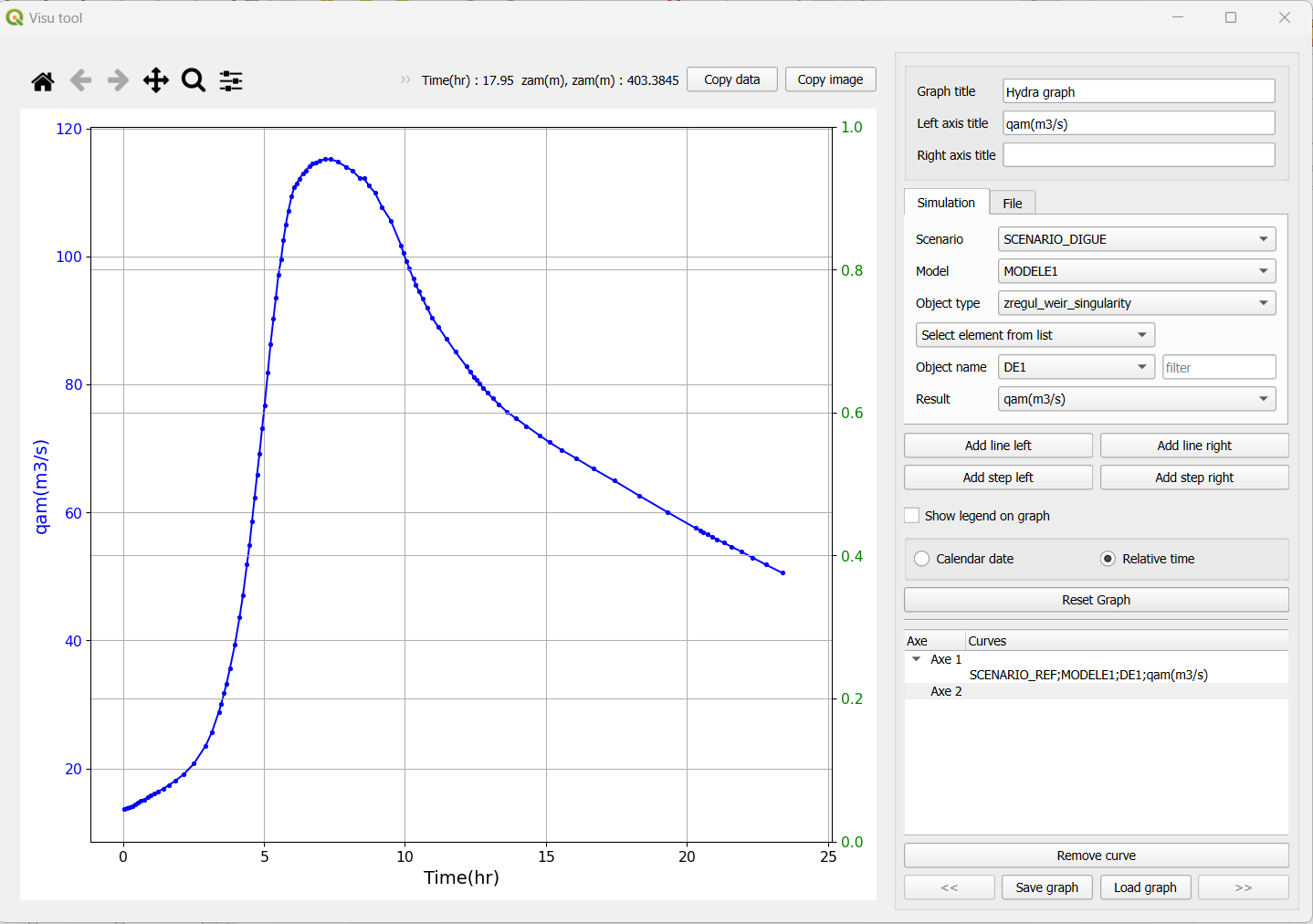Click the Copy image button
This screenshot has height=924, width=1313.
click(831, 79)
